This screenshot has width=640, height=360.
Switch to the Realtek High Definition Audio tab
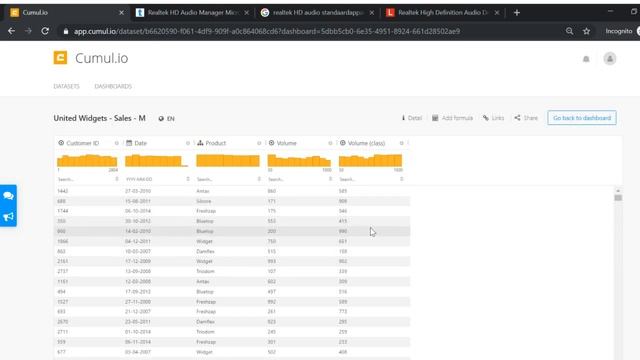pyautogui.click(x=442, y=13)
